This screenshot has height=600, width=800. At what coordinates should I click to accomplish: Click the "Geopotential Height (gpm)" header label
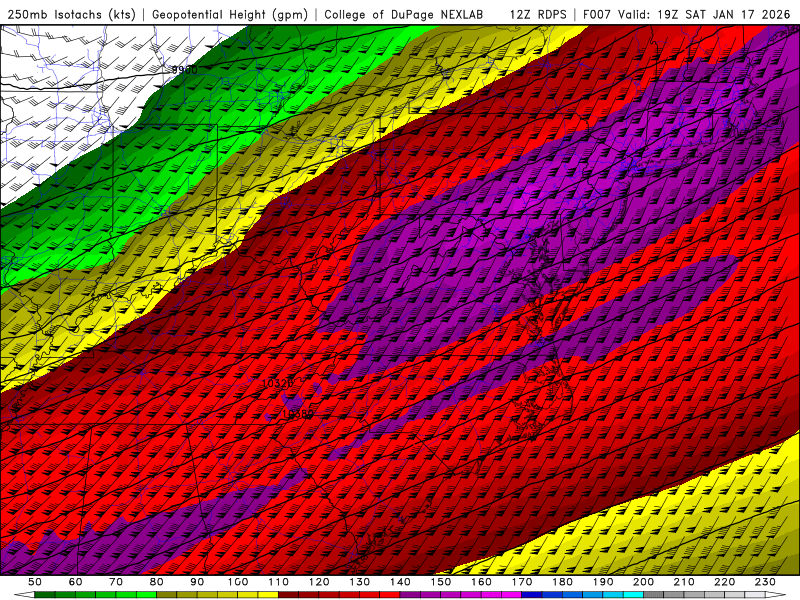[230, 14]
